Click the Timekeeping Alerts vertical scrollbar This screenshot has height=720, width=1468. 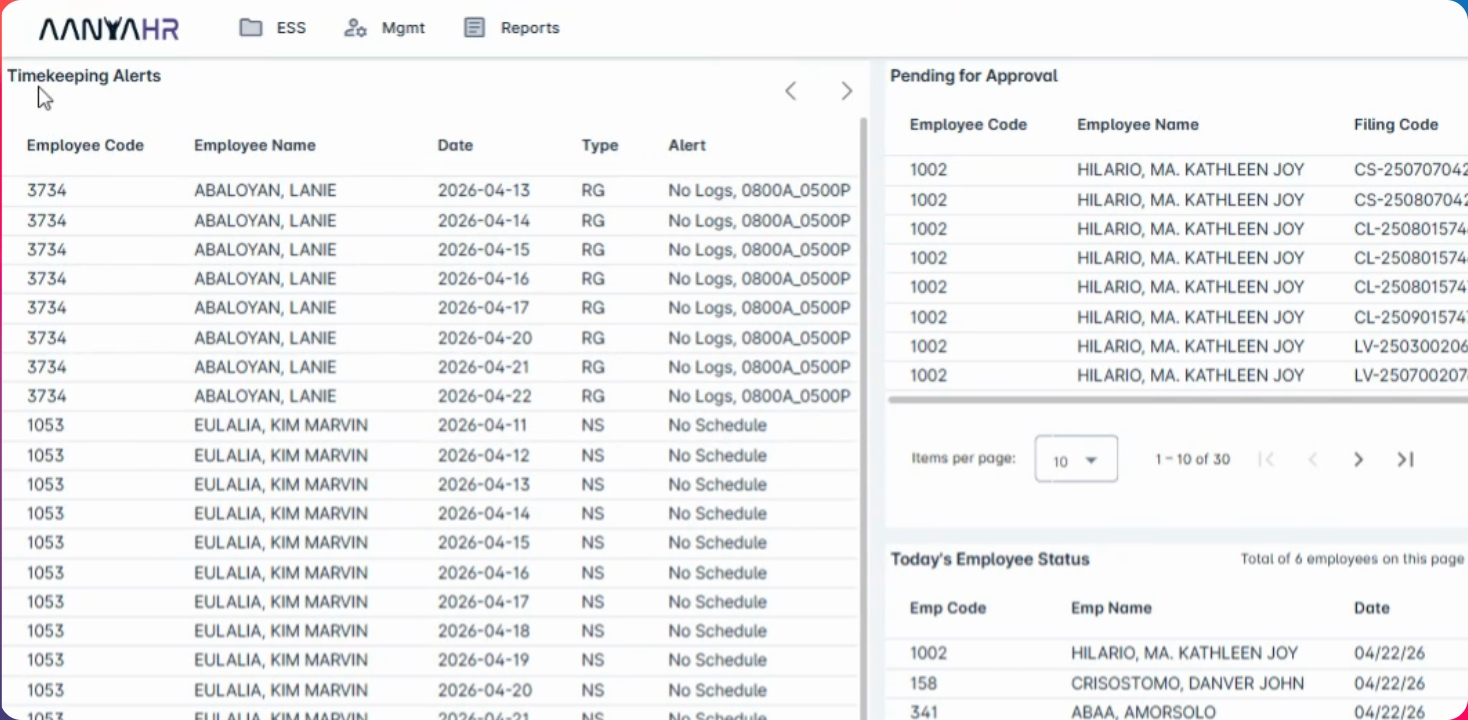[864, 400]
